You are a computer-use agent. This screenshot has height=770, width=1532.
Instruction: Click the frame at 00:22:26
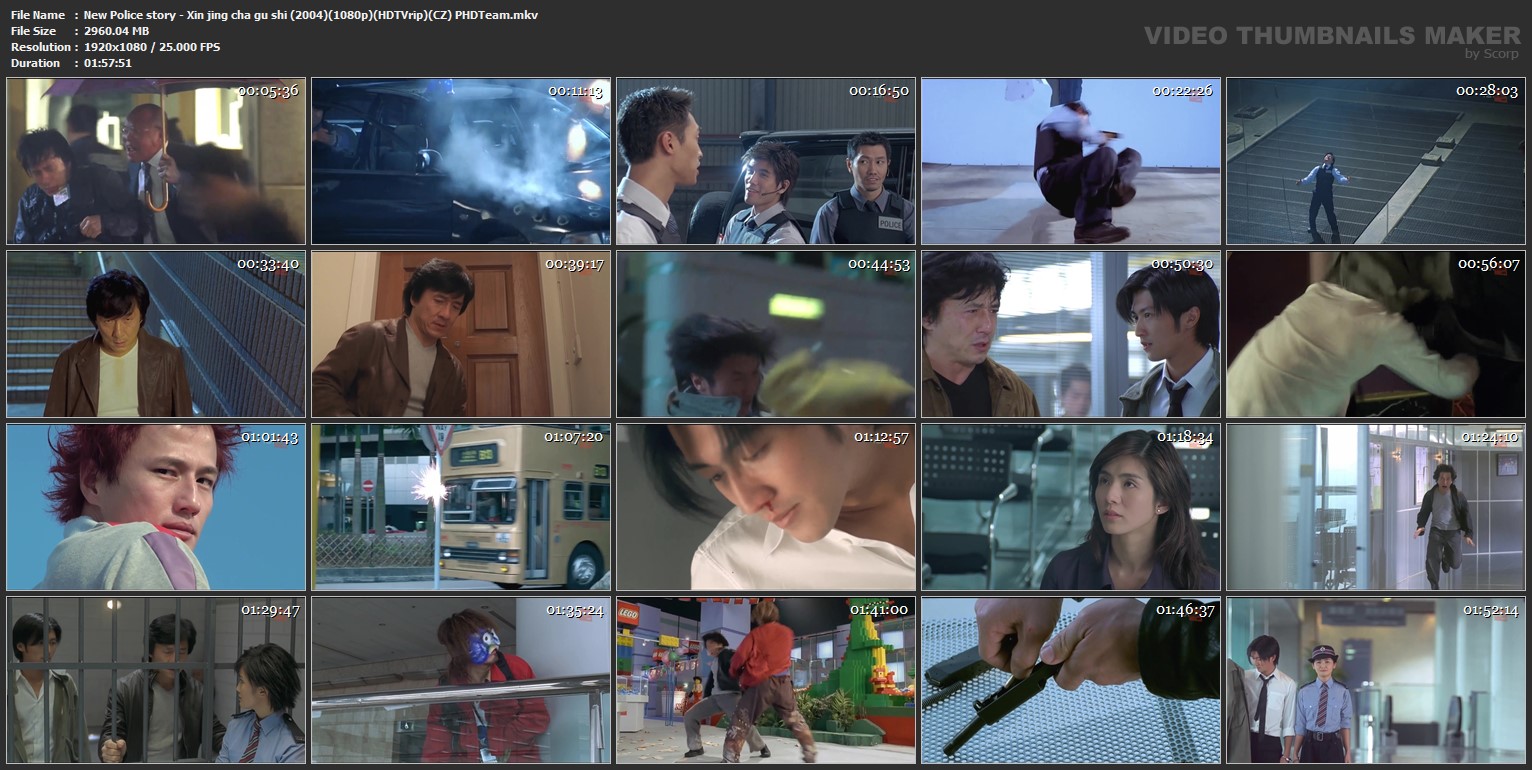point(1071,161)
